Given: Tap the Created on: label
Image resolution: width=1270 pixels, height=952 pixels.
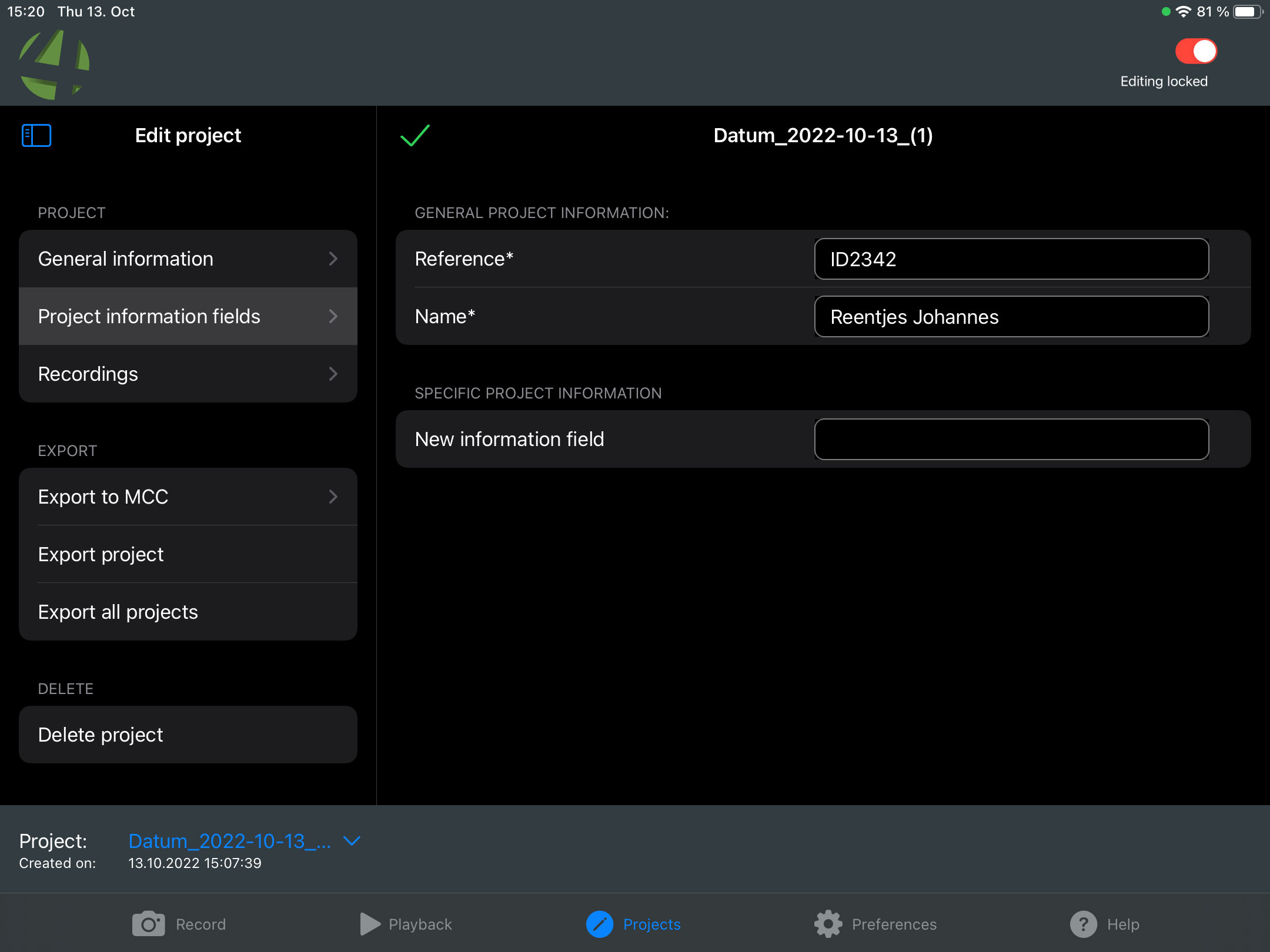Looking at the screenshot, I should [57, 863].
